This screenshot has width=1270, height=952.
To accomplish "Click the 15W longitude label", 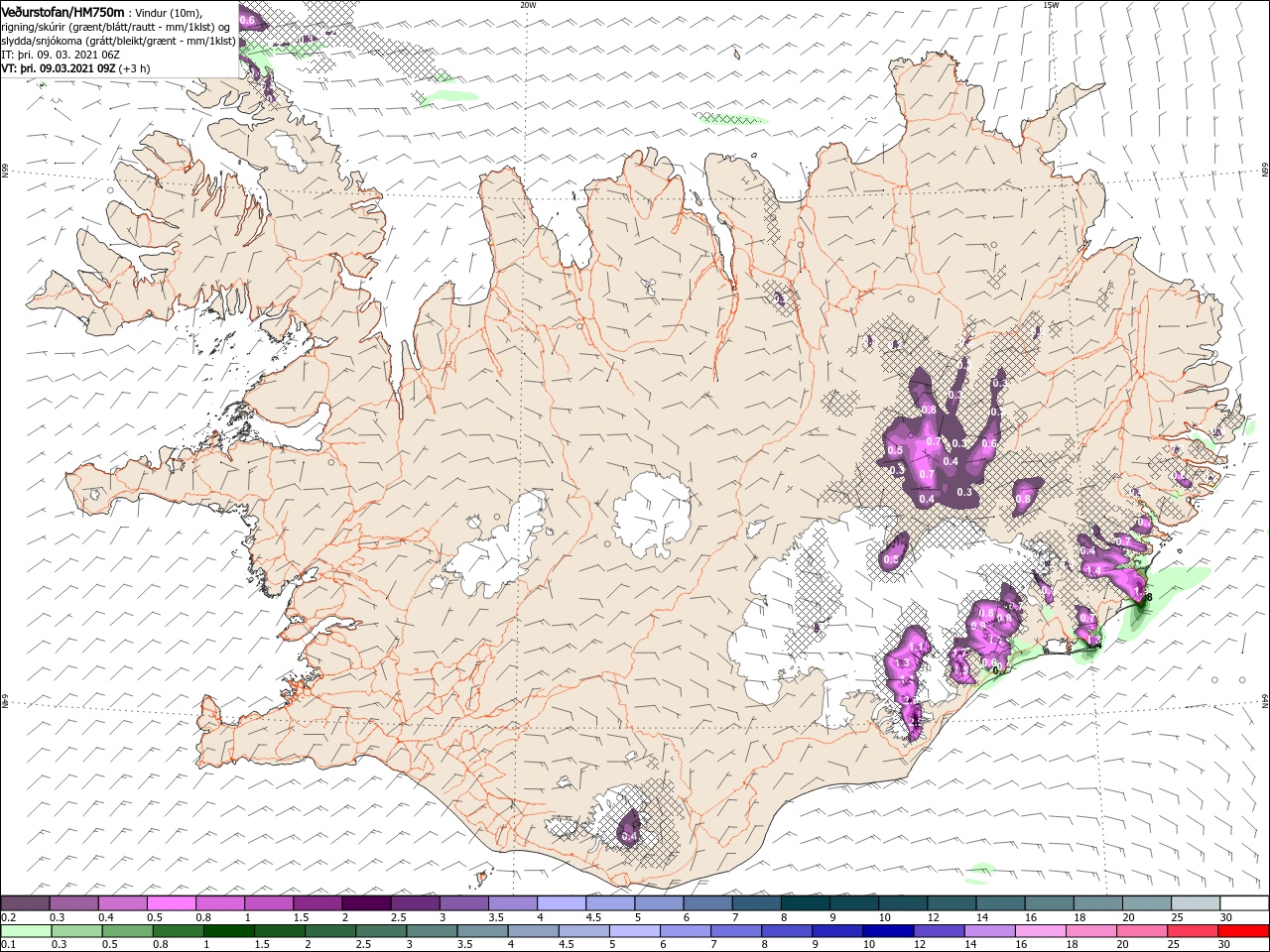I will pyautogui.click(x=1050, y=5).
